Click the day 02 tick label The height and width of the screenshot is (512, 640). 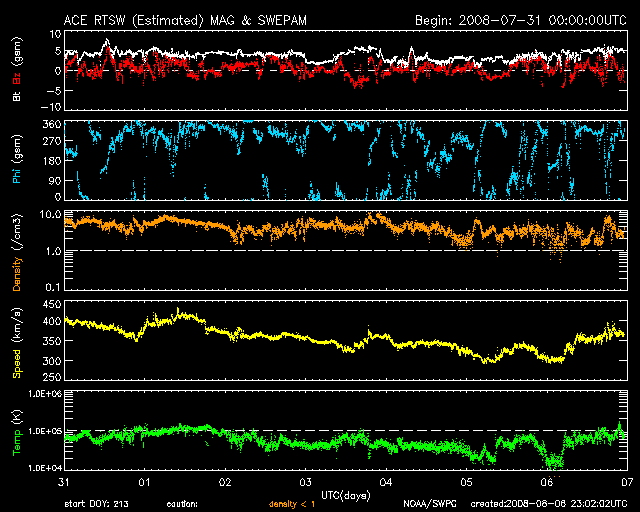[x=225, y=482]
